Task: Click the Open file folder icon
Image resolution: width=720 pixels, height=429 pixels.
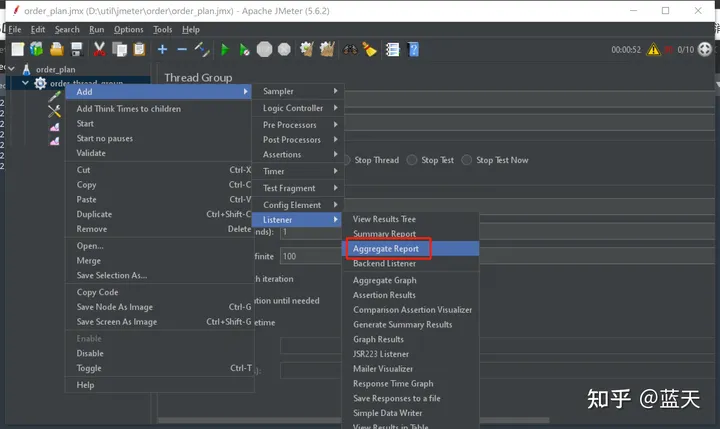Action: point(56,49)
